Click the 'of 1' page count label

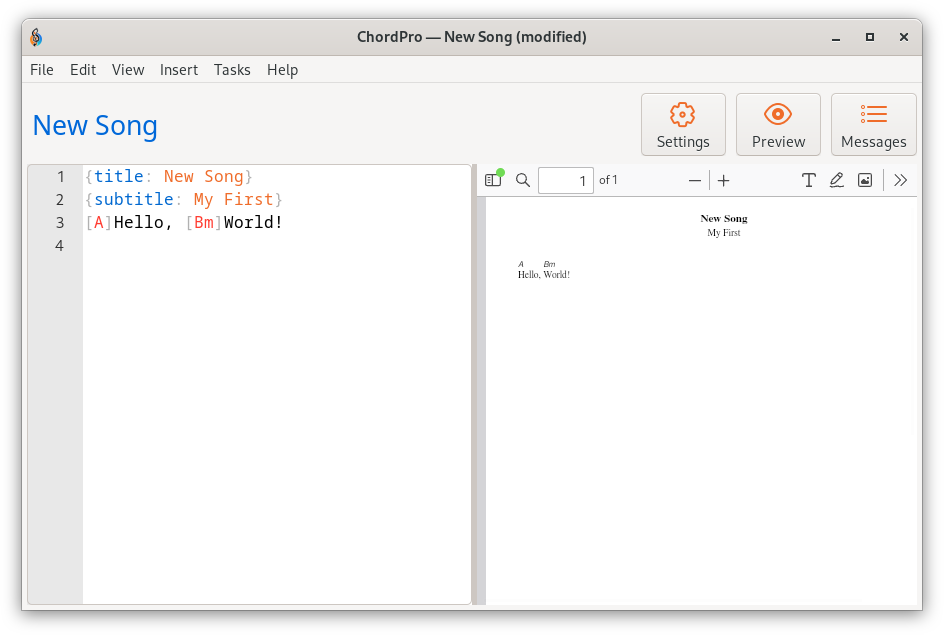(x=608, y=180)
